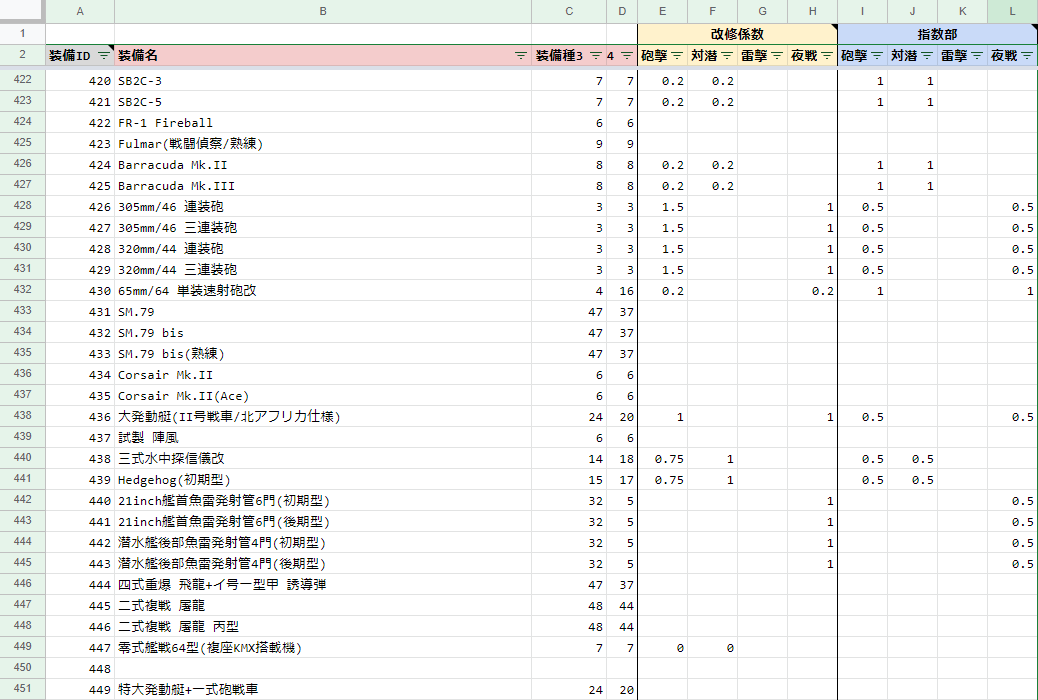Click the cell '試製 陣風'
The width and height of the screenshot is (1038, 700).
(x=323, y=438)
